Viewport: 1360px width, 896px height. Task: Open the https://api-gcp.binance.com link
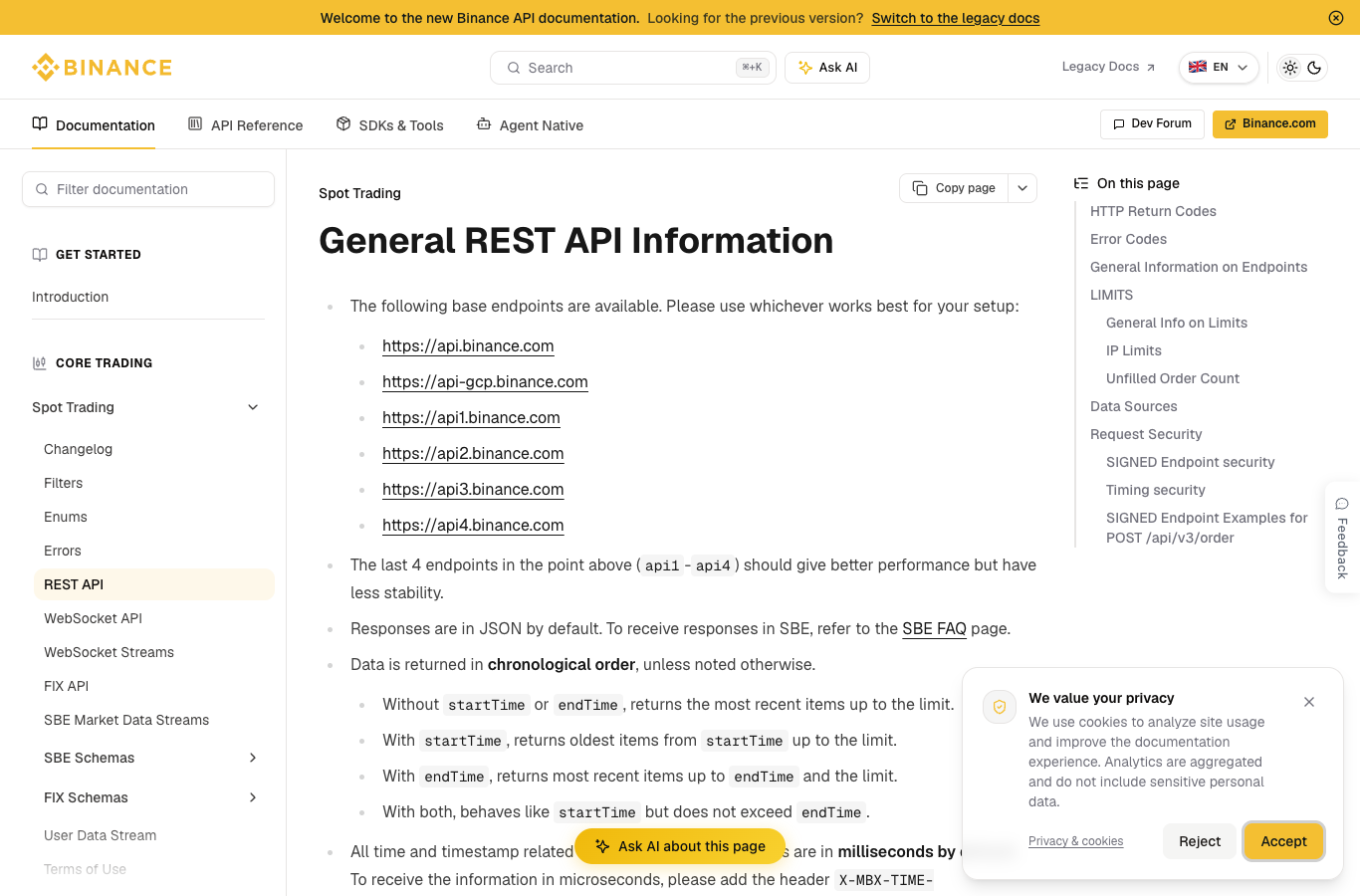tap(485, 381)
